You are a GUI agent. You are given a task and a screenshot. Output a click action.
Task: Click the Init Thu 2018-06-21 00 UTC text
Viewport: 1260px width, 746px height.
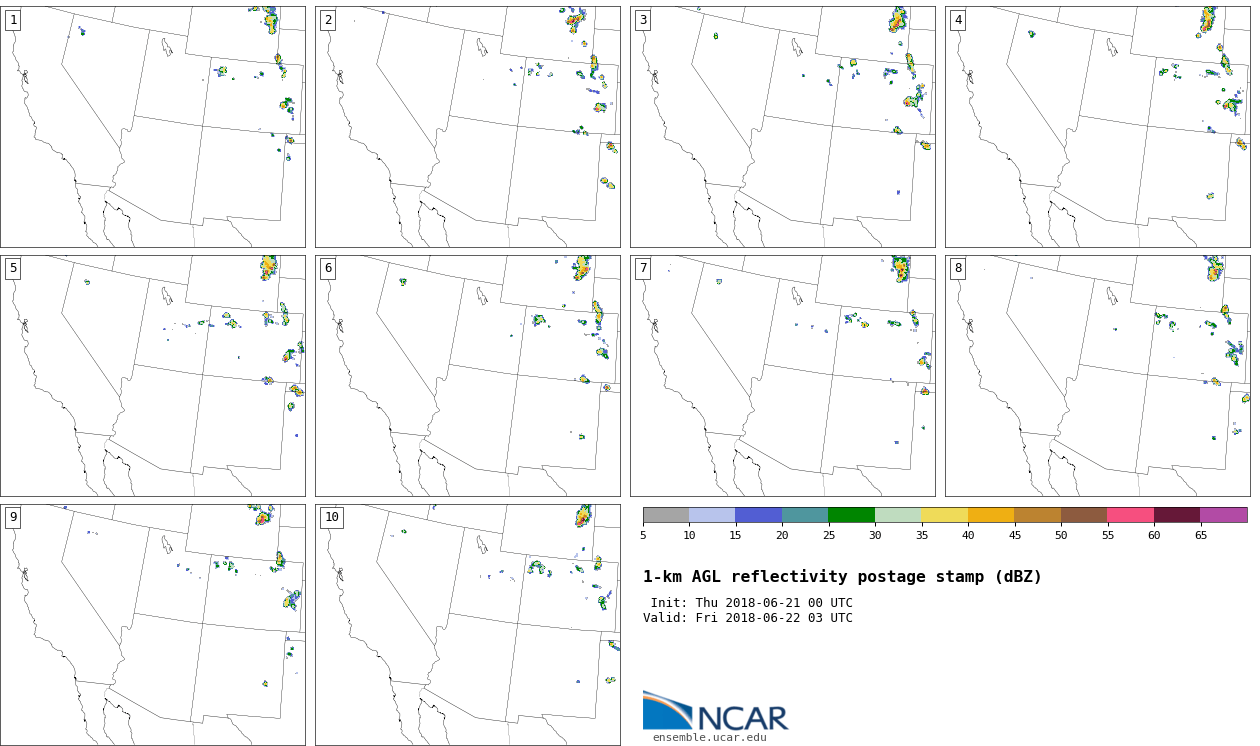tap(751, 603)
